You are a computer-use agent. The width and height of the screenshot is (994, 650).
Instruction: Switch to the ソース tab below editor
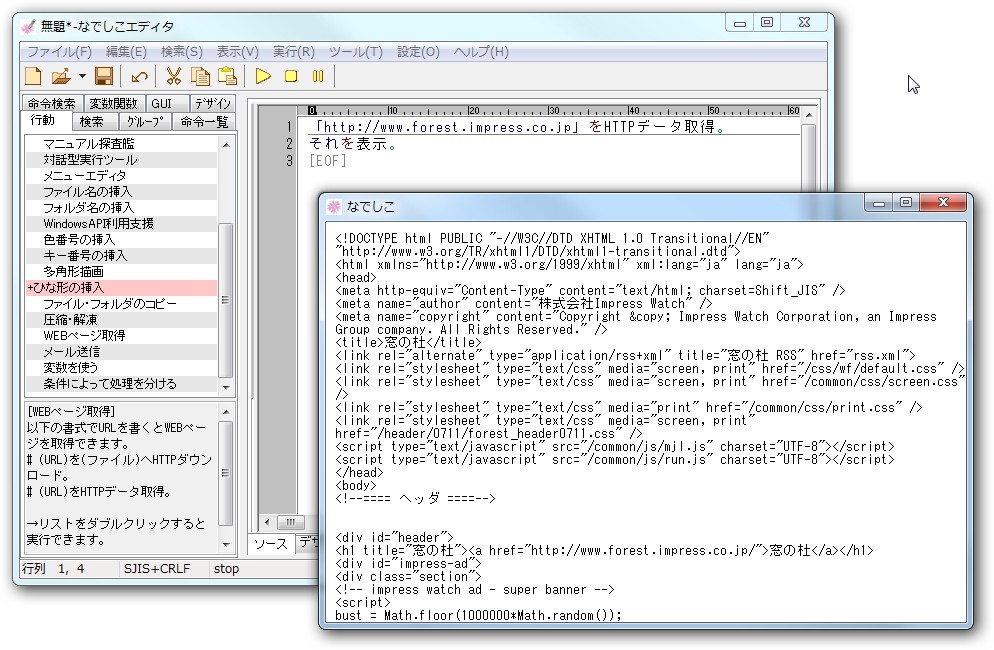click(271, 543)
